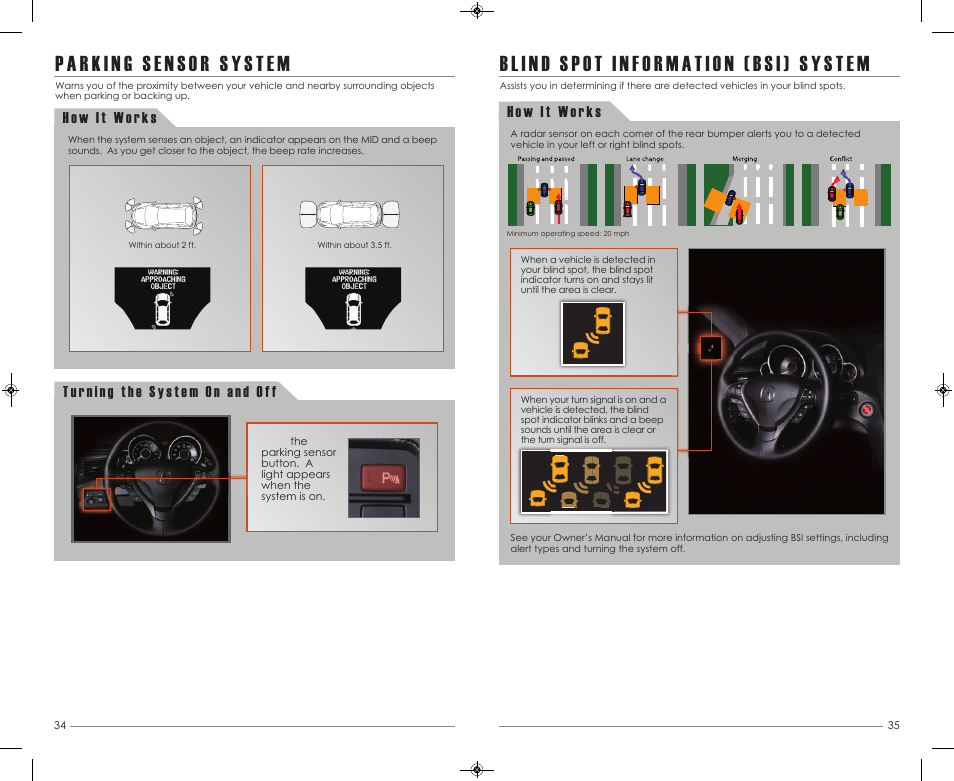This screenshot has width=954, height=781.
Task: Click the 'Assists you in determining' subtitle
Action: (x=672, y=86)
